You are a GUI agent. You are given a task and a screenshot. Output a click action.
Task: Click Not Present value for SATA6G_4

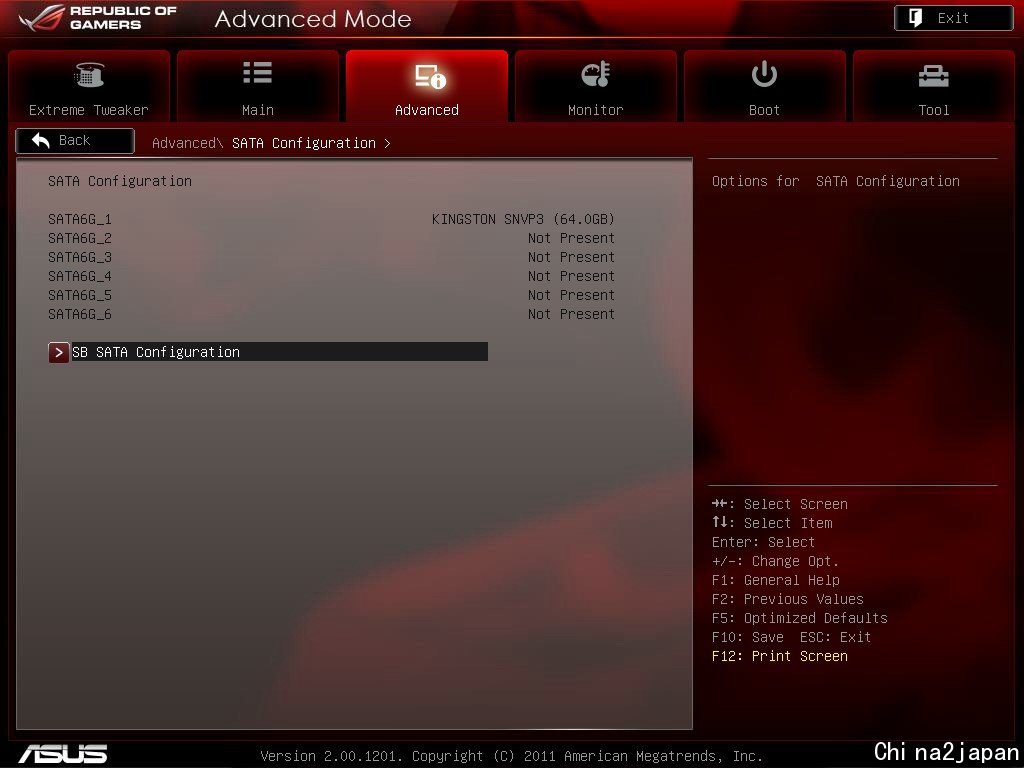click(x=571, y=276)
